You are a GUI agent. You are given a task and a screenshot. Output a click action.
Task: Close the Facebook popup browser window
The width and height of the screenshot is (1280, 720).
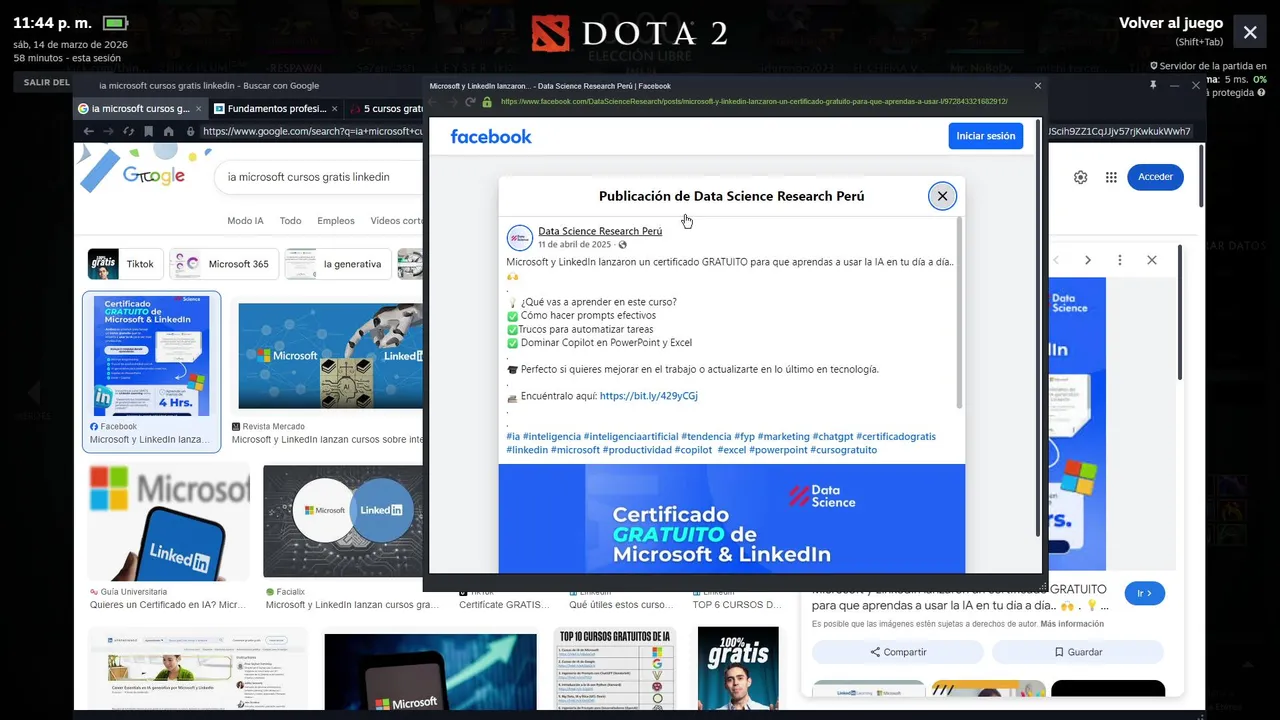click(1037, 86)
